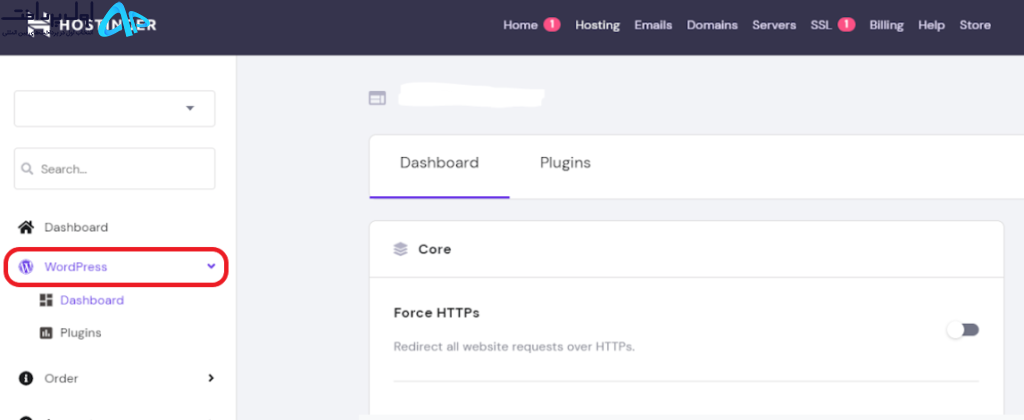Click the grid icon next to WordPress Dashboard
1024x420 pixels.
[x=46, y=300]
